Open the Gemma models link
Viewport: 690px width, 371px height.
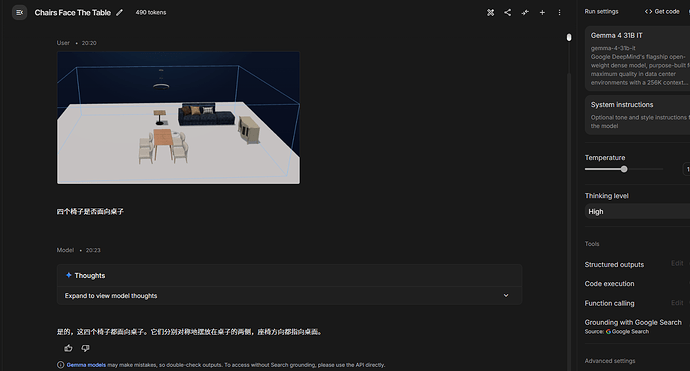point(86,365)
